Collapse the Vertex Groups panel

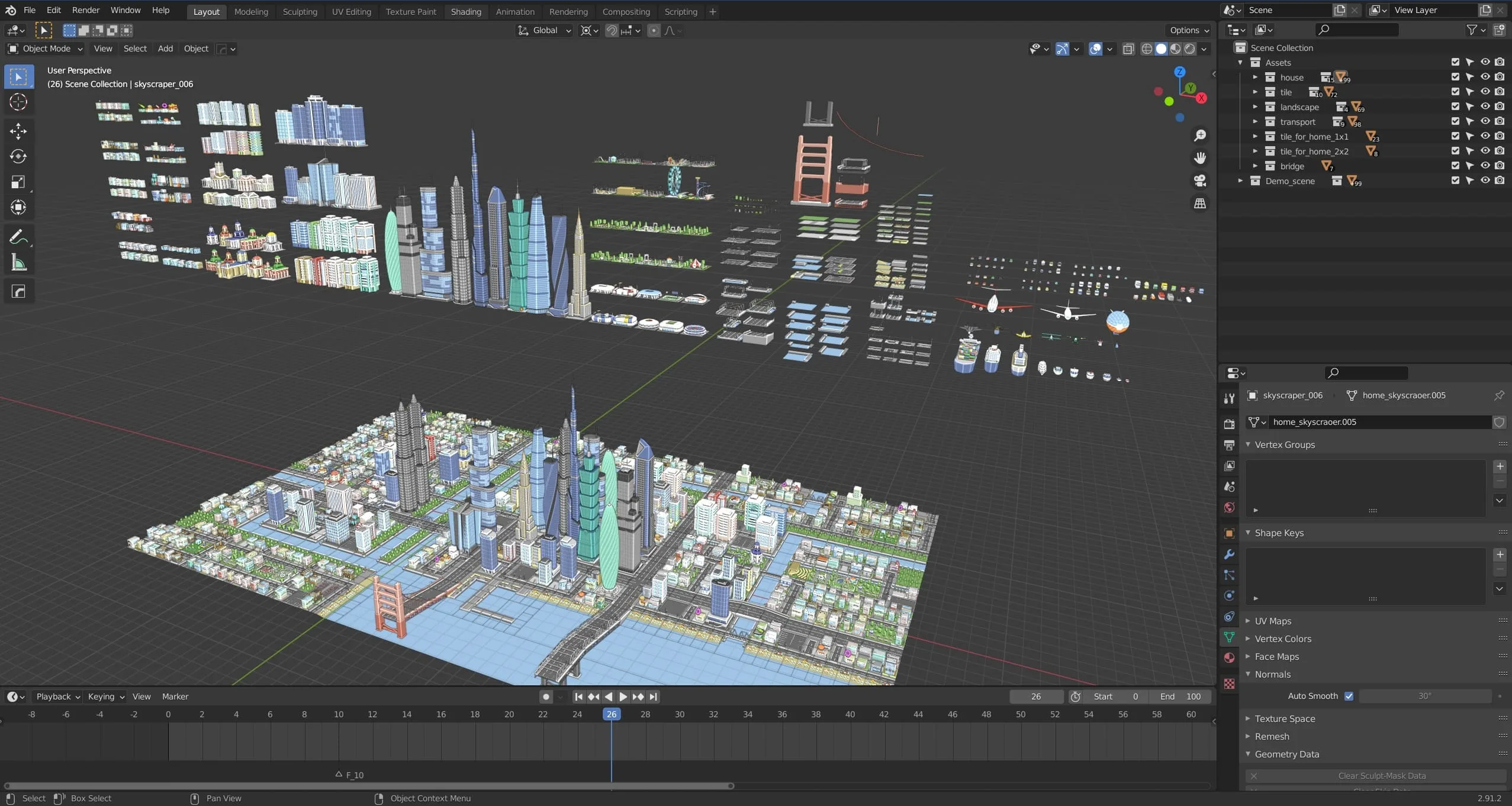(1285, 445)
